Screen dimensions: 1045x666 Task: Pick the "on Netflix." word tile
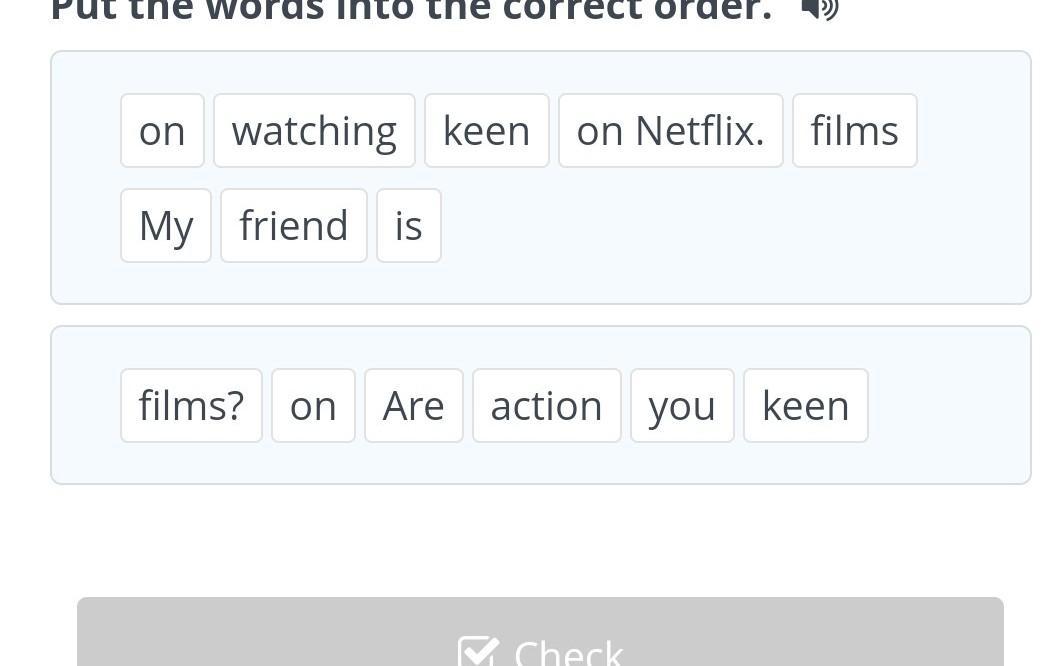[x=670, y=131]
